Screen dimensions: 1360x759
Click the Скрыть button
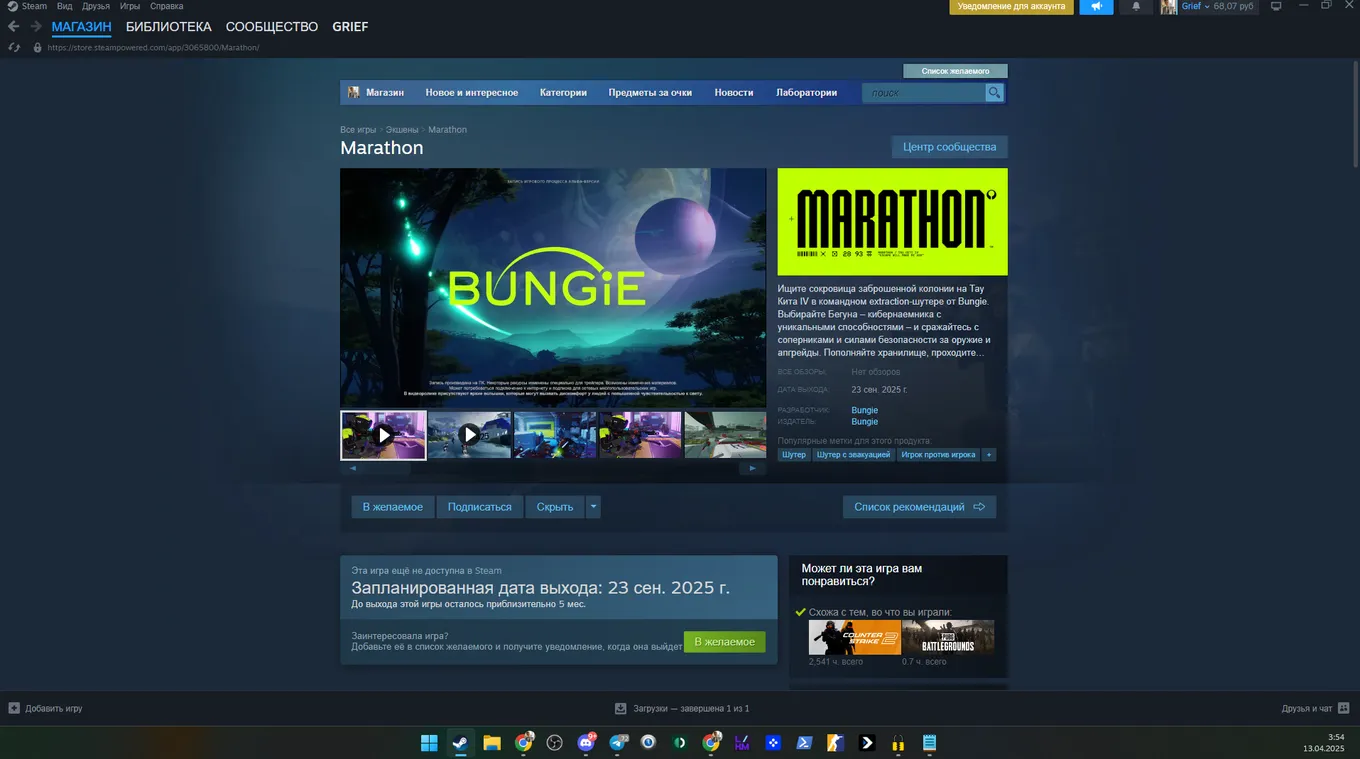point(555,507)
